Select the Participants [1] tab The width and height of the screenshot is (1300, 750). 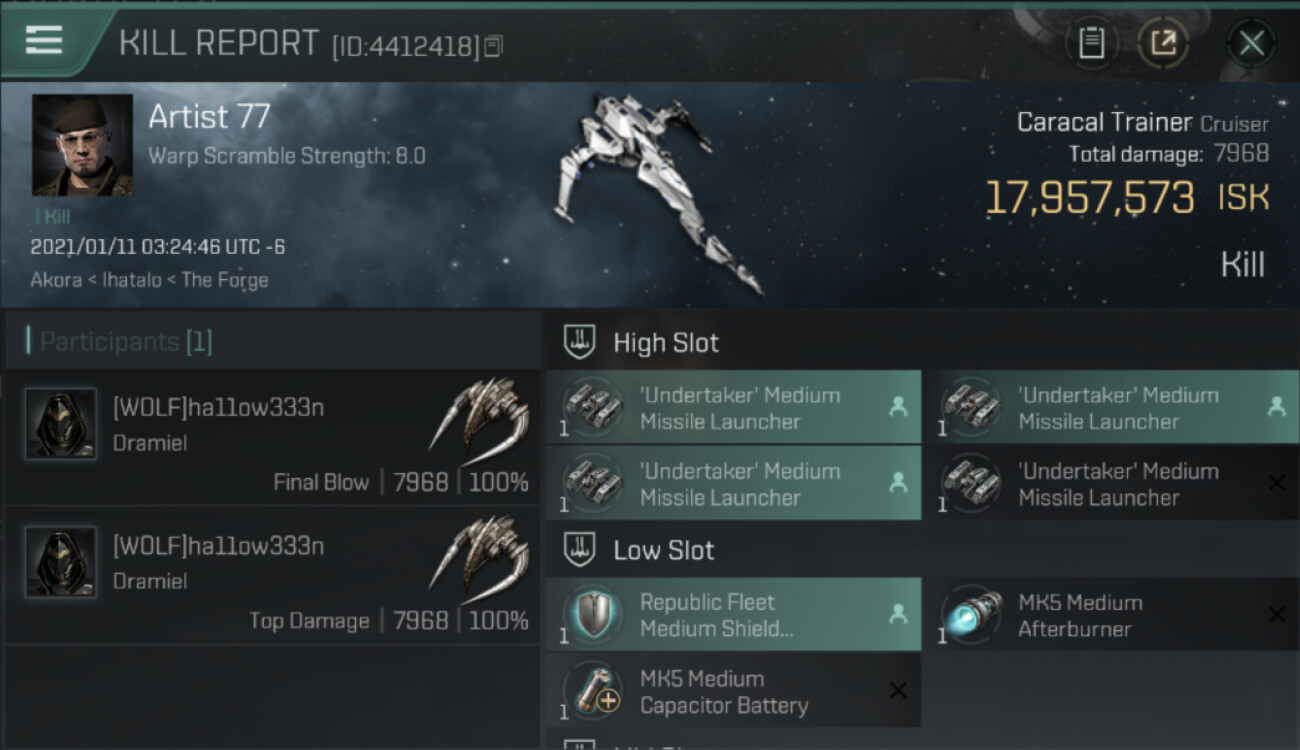pyautogui.click(x=126, y=342)
